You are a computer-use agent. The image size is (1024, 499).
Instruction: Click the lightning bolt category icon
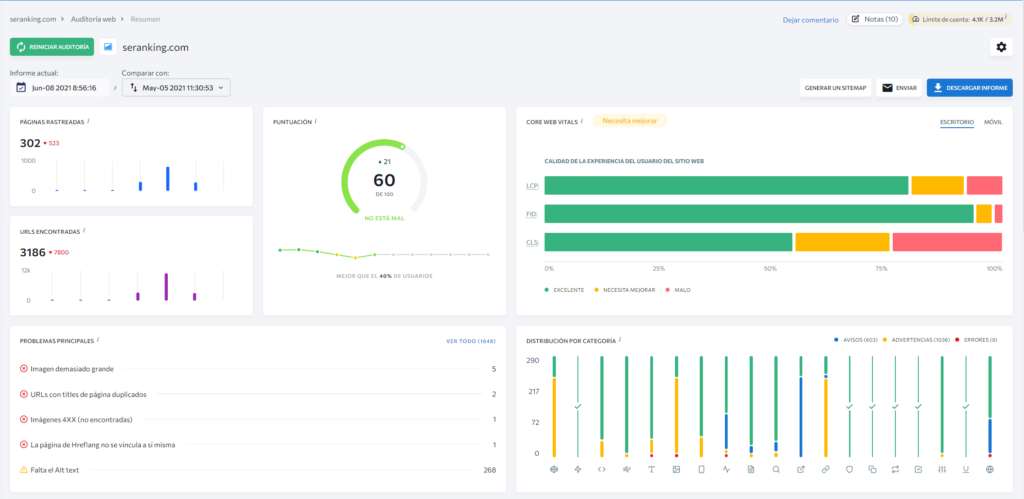tap(577, 469)
